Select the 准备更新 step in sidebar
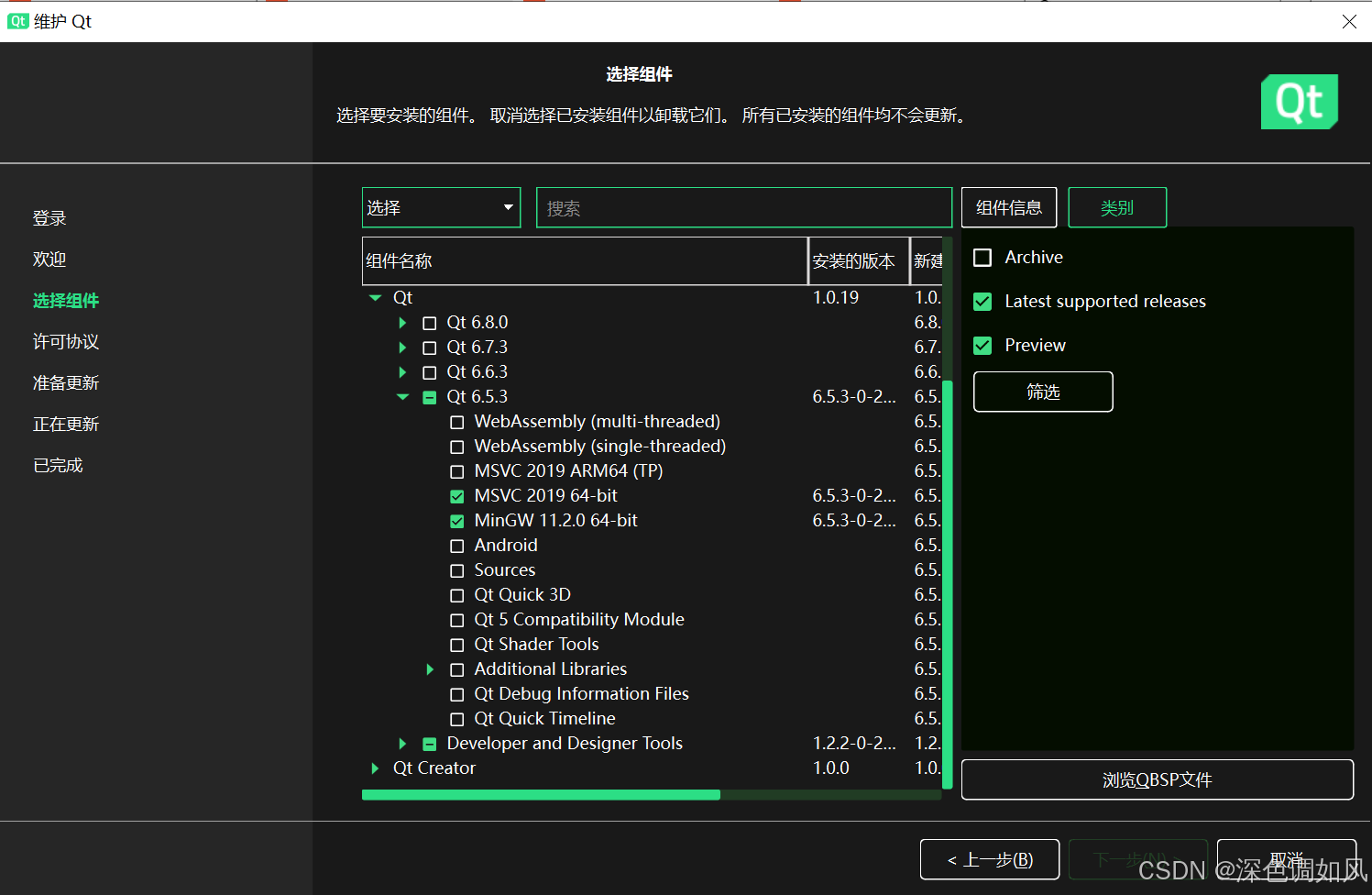 coord(66,383)
